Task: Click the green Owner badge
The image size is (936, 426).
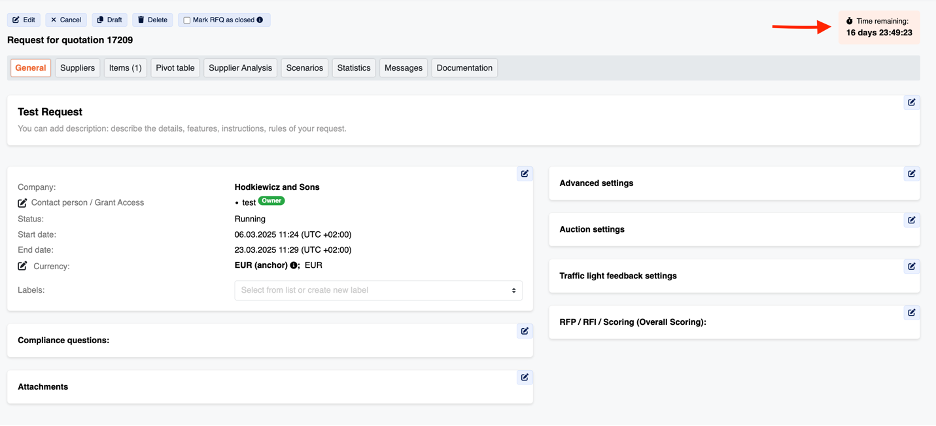Action: coord(272,201)
